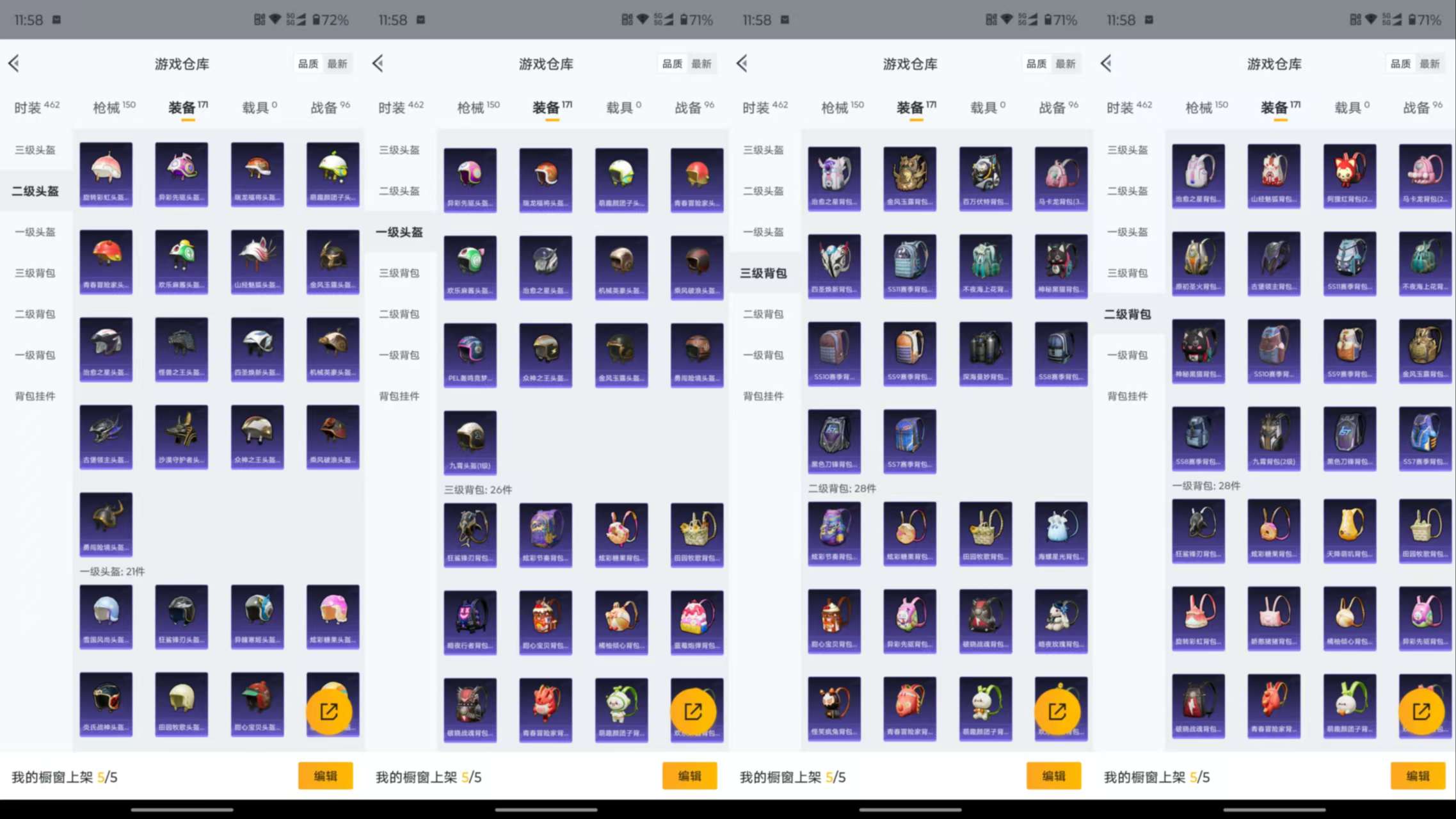
Task: Open the 九霄头盔(1级) helmet icon
Action: (x=470, y=442)
